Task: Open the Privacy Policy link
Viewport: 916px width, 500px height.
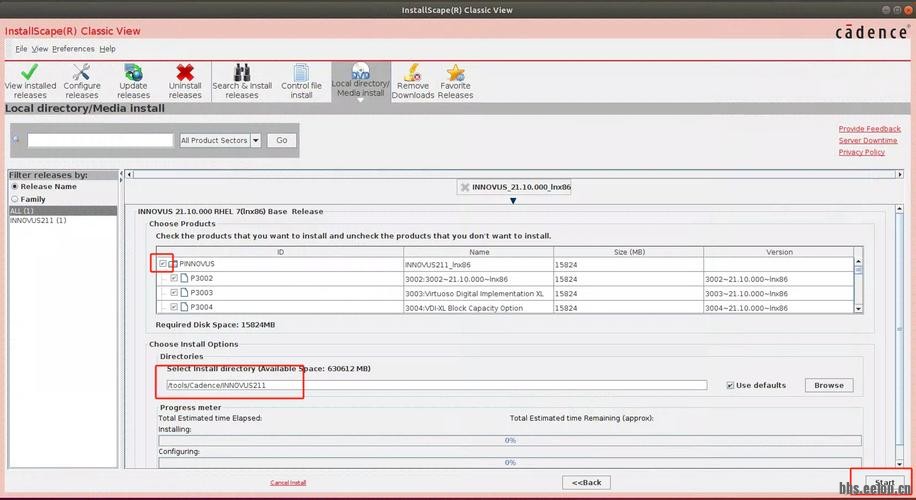Action: [862, 152]
